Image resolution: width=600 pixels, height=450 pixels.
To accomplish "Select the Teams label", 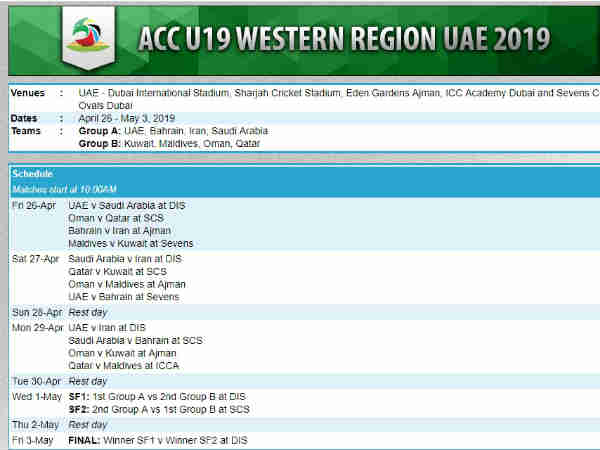I will click(26, 131).
